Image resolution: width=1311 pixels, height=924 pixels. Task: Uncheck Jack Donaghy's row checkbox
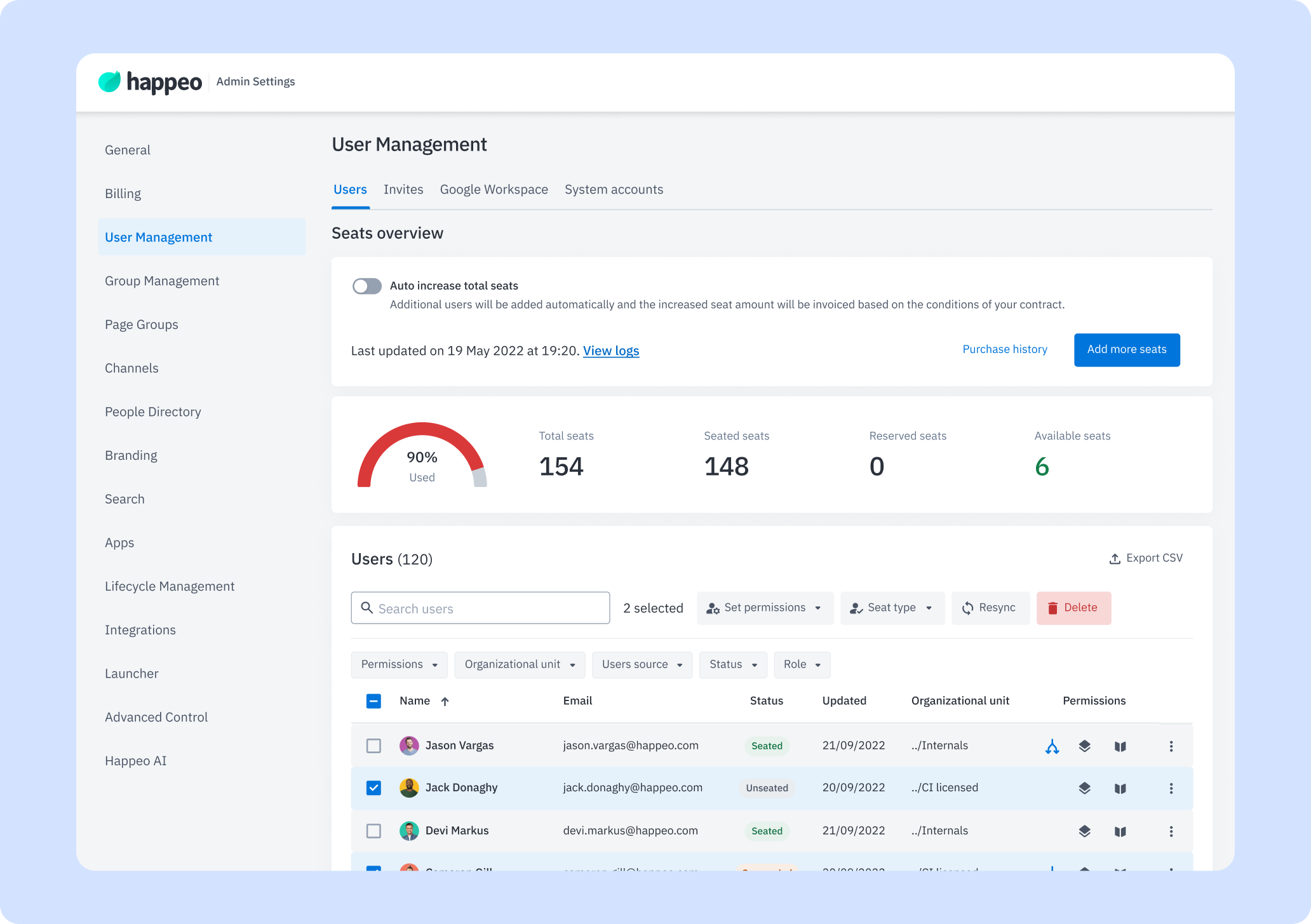point(373,788)
